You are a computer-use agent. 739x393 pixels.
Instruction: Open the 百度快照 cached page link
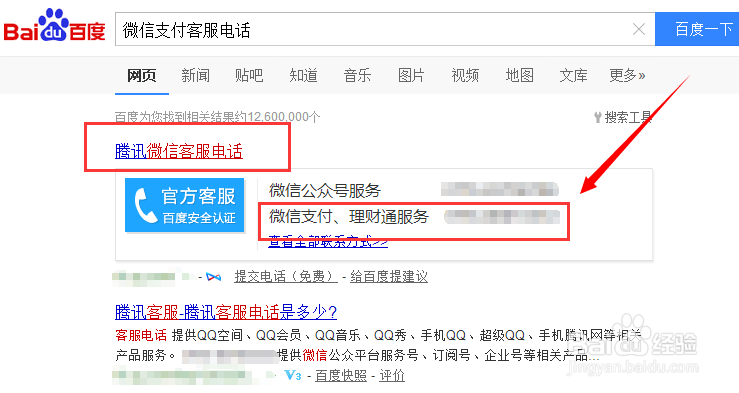[x=341, y=376]
